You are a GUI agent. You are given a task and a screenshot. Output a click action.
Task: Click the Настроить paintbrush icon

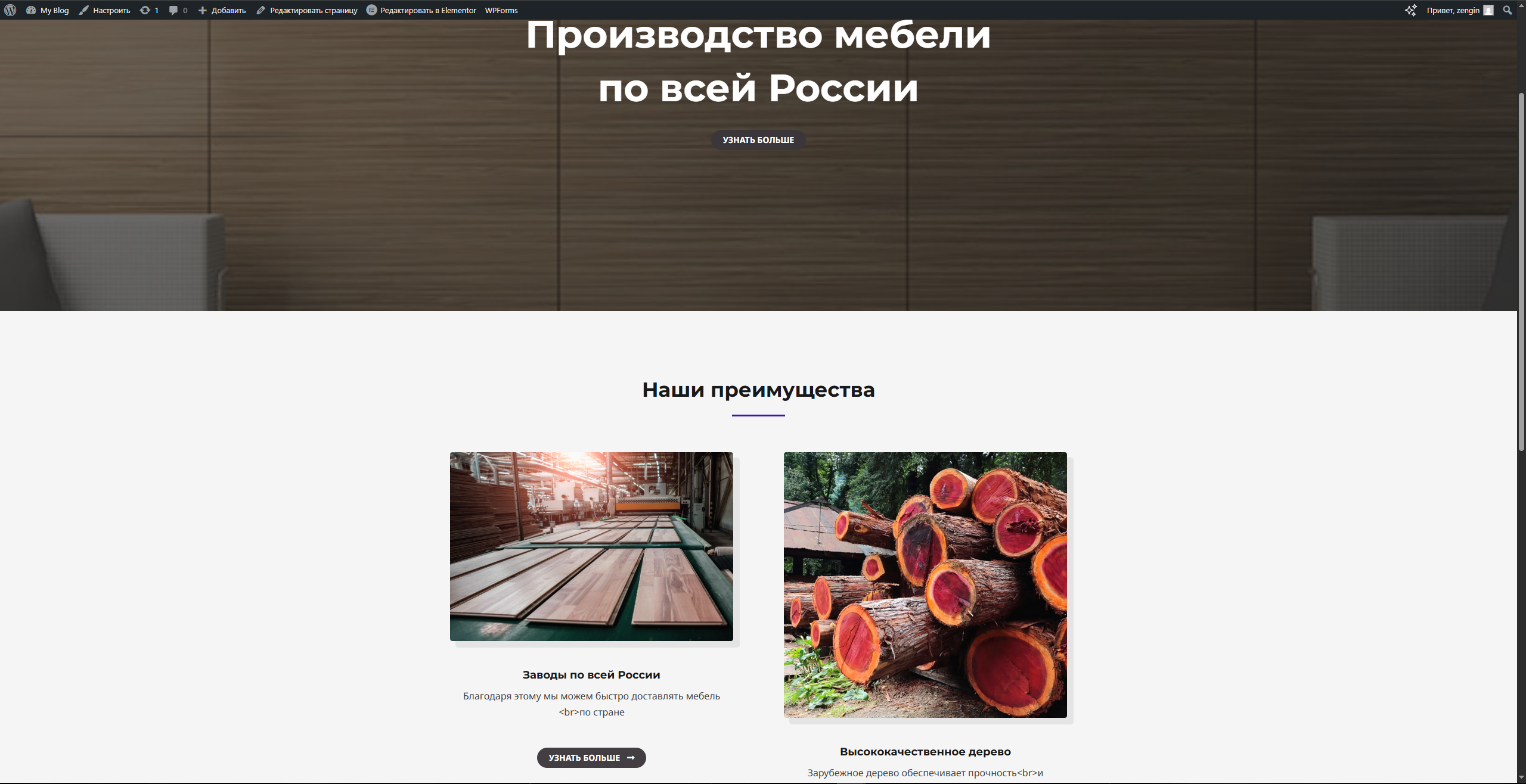(84, 10)
